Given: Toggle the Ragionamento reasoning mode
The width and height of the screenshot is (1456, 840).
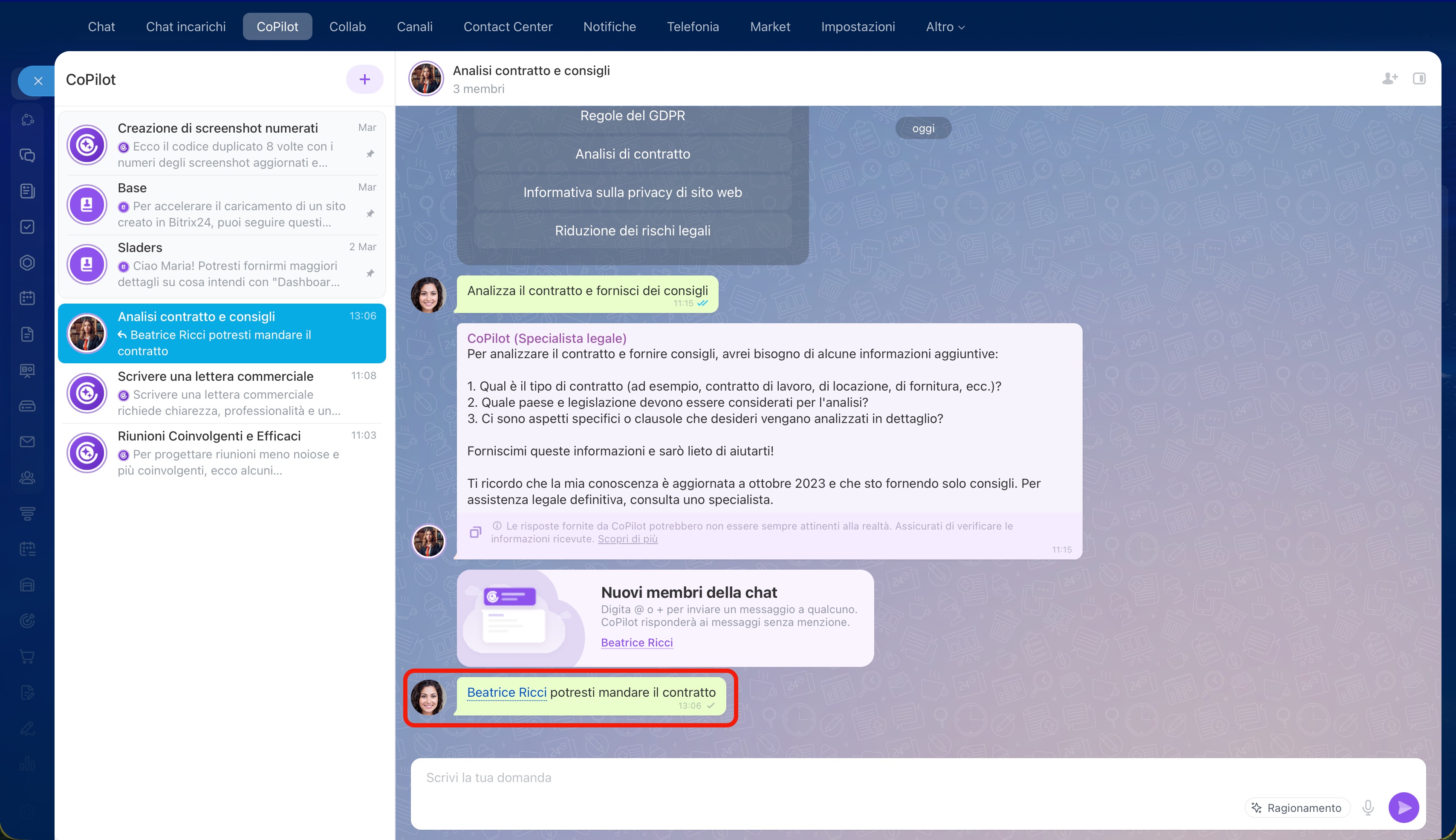Looking at the screenshot, I should click(x=1297, y=808).
